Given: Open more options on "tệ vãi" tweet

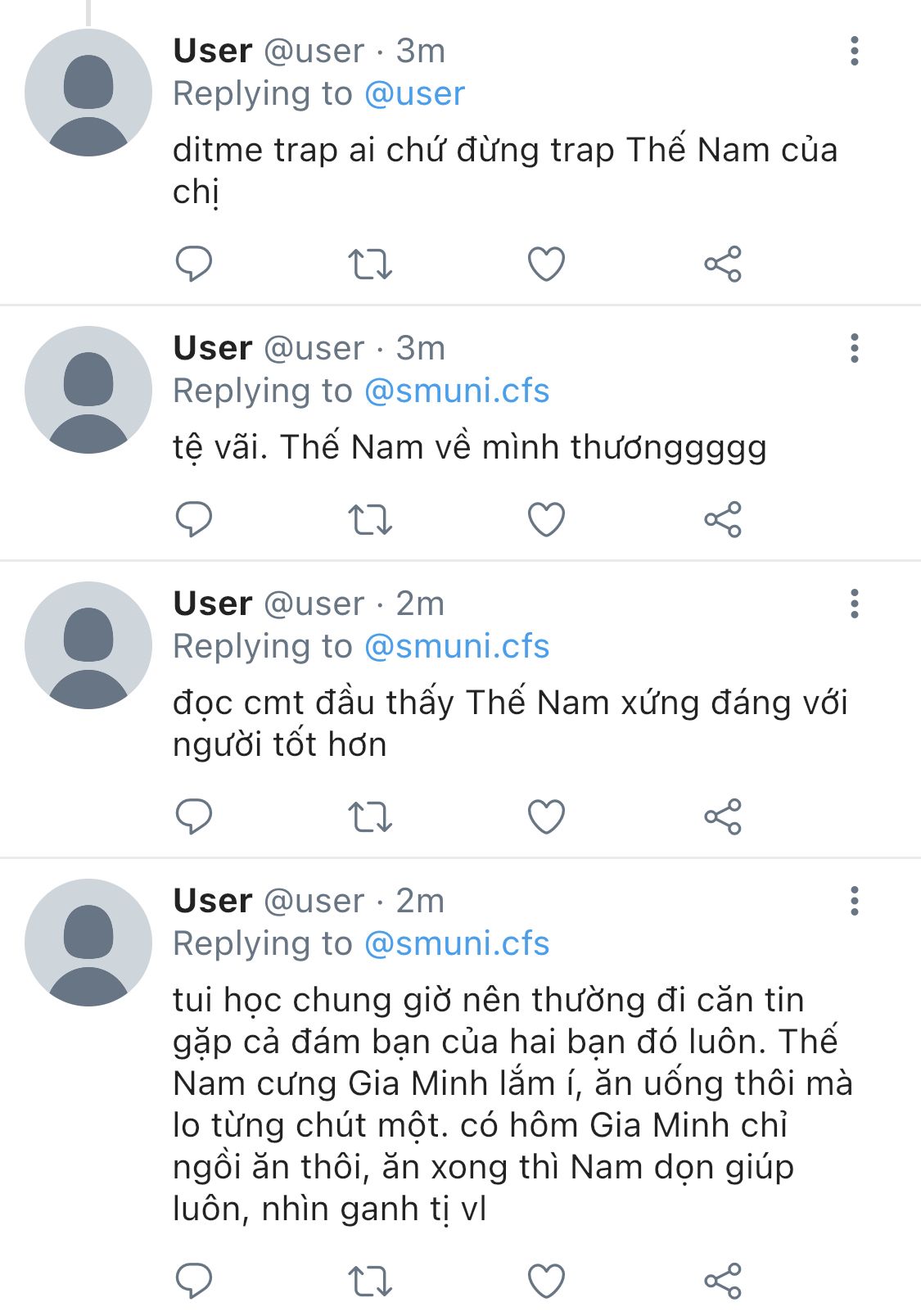Looking at the screenshot, I should tap(854, 348).
